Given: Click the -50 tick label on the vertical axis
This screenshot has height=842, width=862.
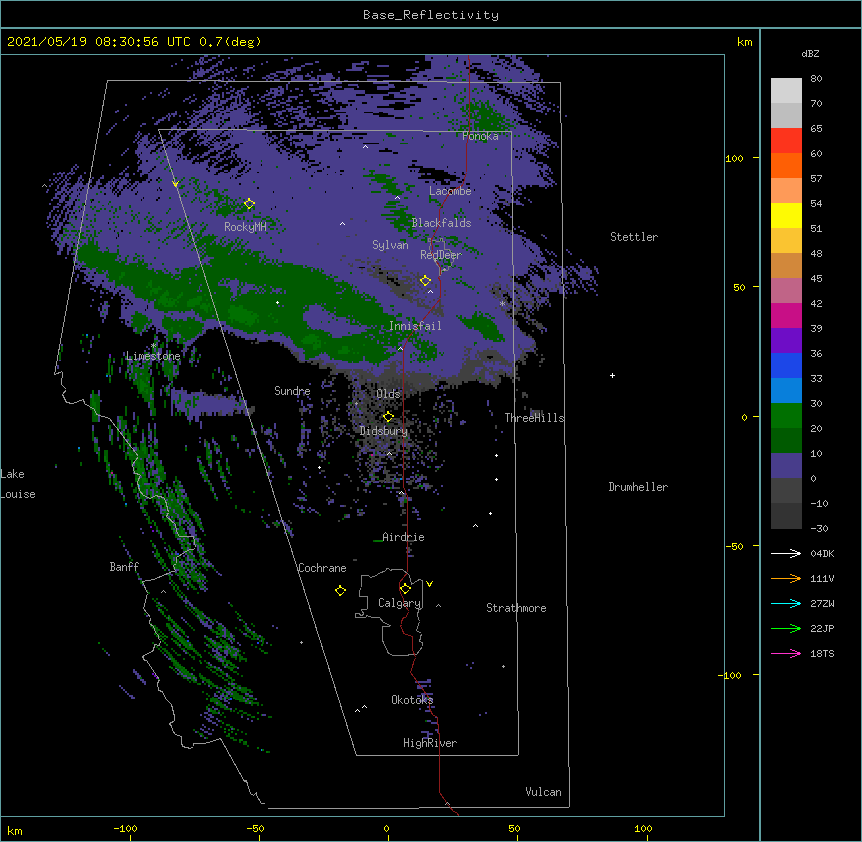Looking at the screenshot, I should tap(734, 546).
